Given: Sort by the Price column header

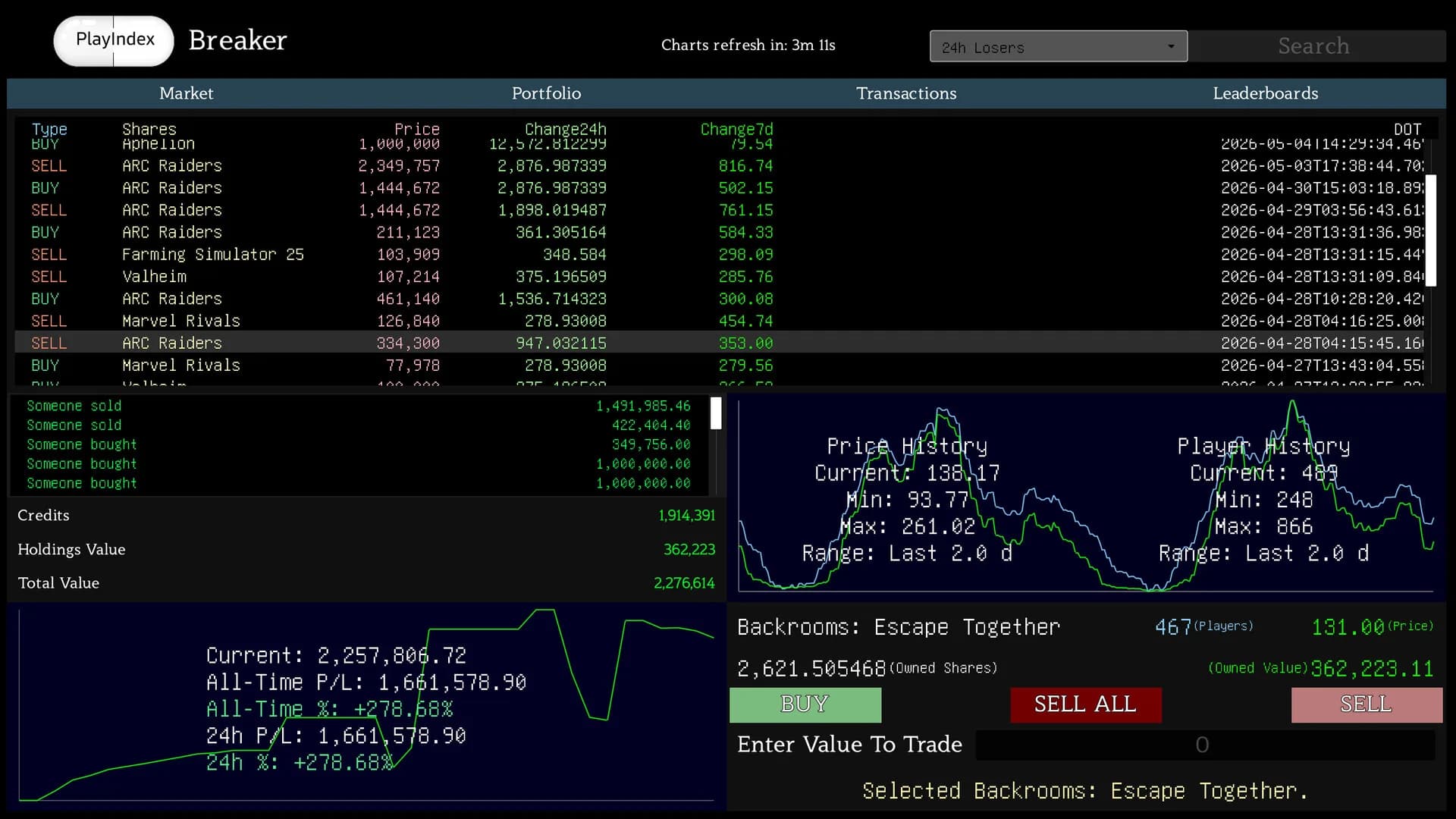Looking at the screenshot, I should pyautogui.click(x=417, y=129).
